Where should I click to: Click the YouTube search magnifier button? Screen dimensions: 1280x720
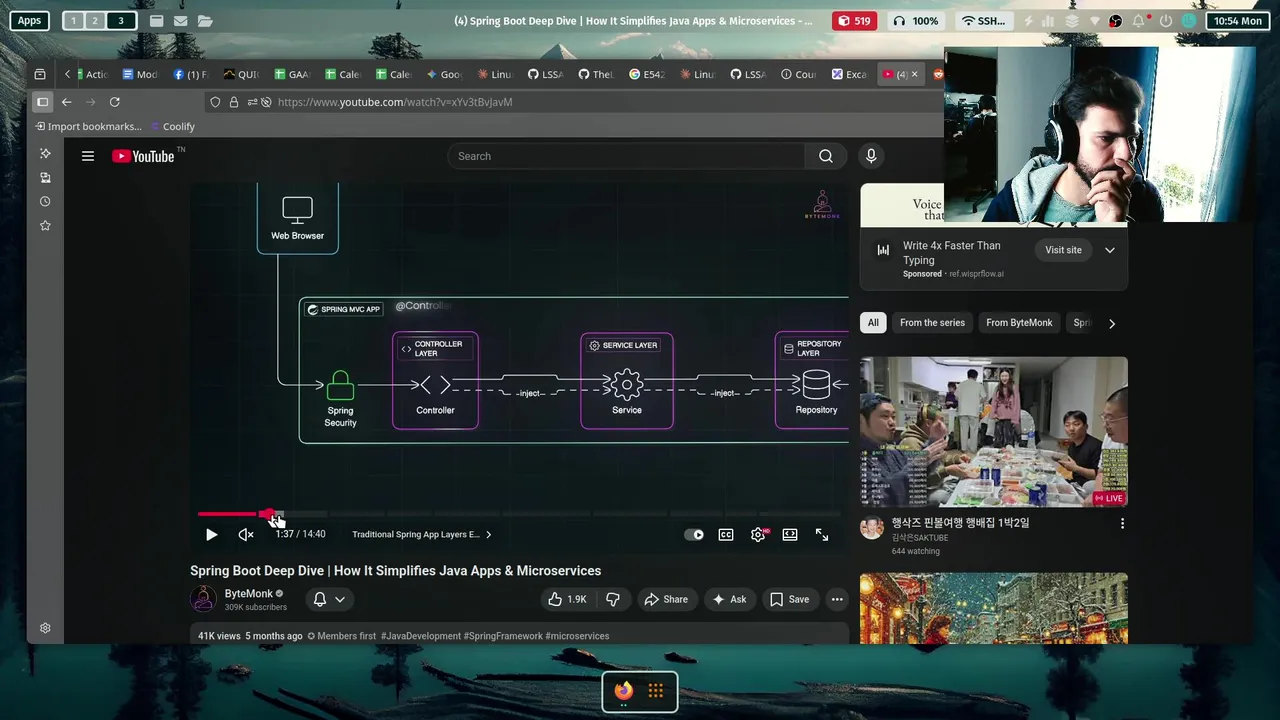click(x=826, y=156)
